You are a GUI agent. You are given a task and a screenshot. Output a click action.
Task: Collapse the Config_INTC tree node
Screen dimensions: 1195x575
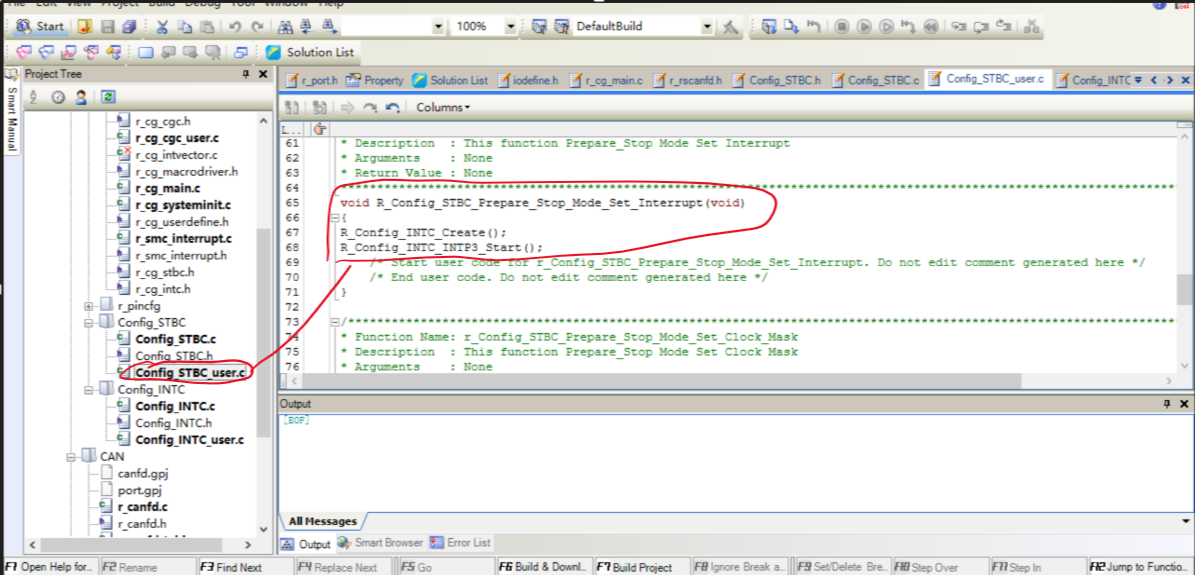(88, 390)
